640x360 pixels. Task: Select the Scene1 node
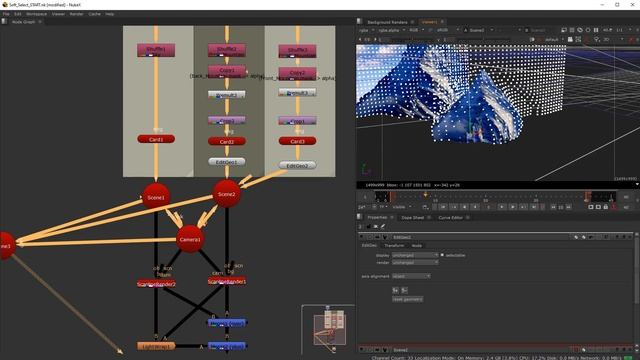pyautogui.click(x=156, y=197)
